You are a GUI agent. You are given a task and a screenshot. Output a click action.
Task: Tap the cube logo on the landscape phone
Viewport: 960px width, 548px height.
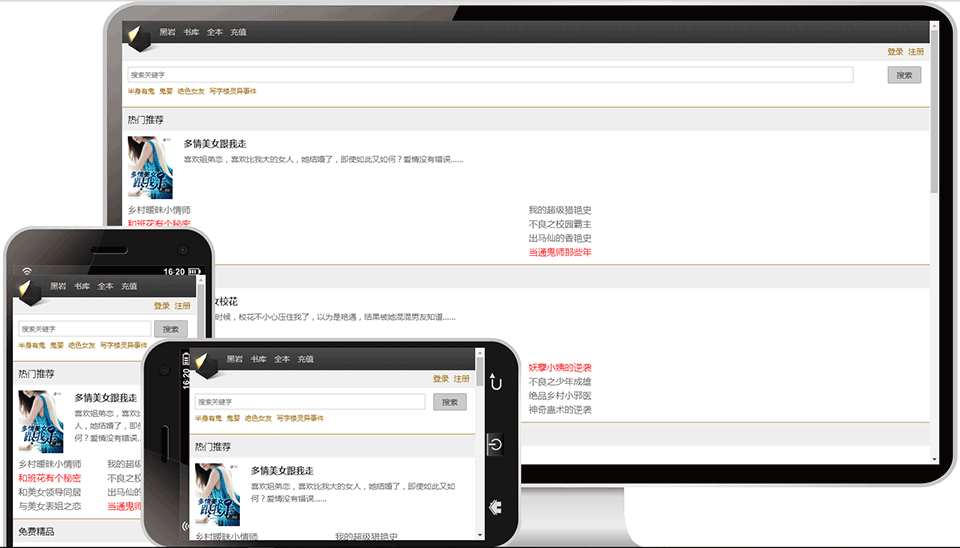[206, 364]
